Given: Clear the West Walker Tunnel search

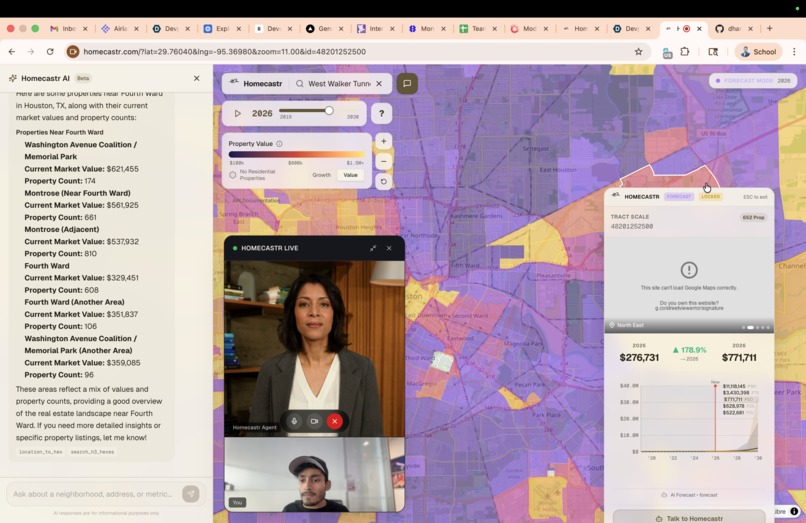Looking at the screenshot, I should 379,83.
